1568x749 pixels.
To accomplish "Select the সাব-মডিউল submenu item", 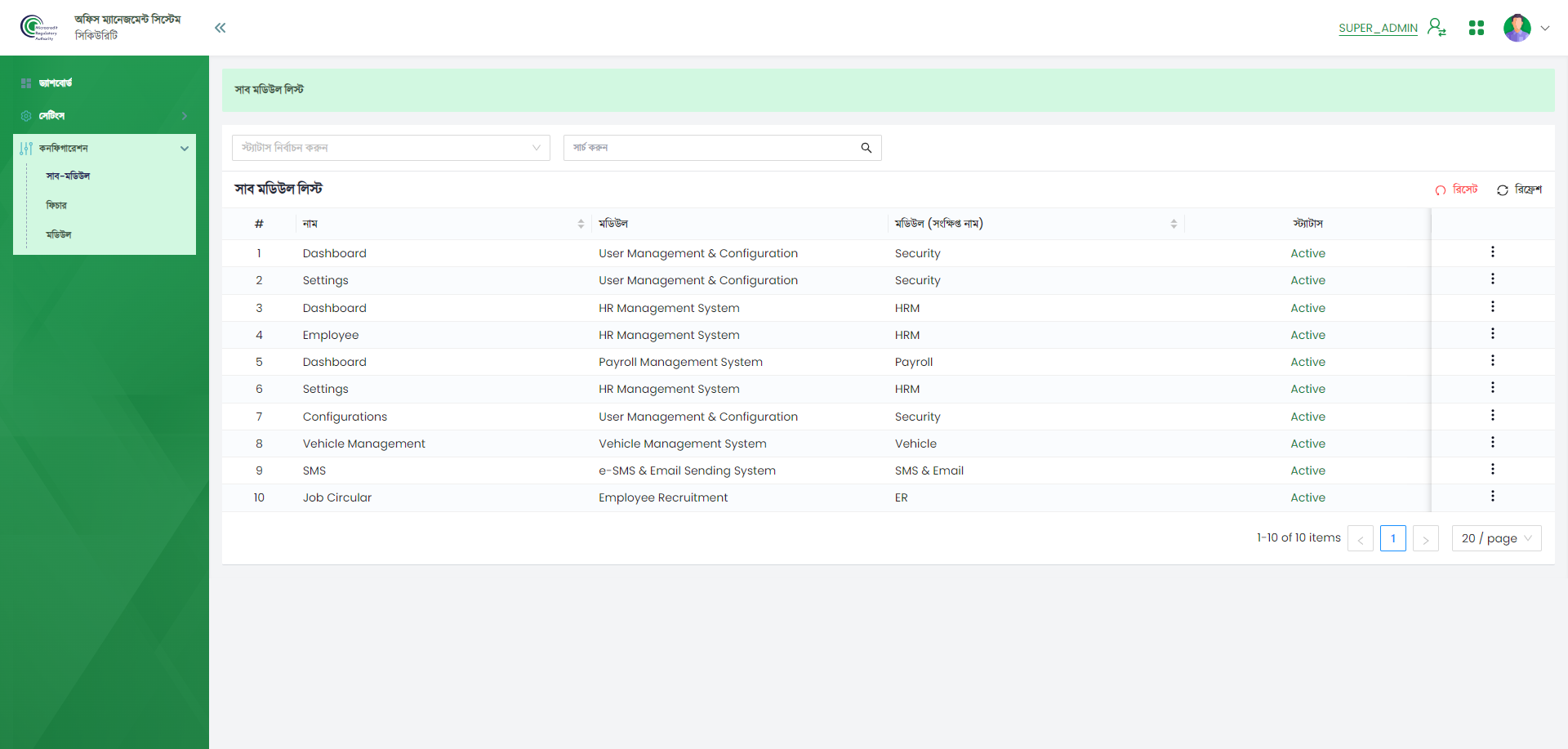I will coord(68,176).
